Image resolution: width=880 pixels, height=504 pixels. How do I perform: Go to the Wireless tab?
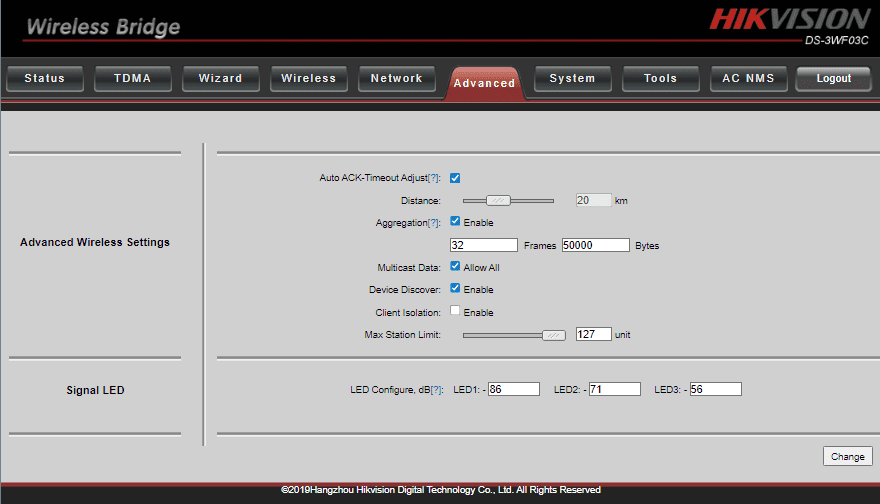tap(308, 78)
